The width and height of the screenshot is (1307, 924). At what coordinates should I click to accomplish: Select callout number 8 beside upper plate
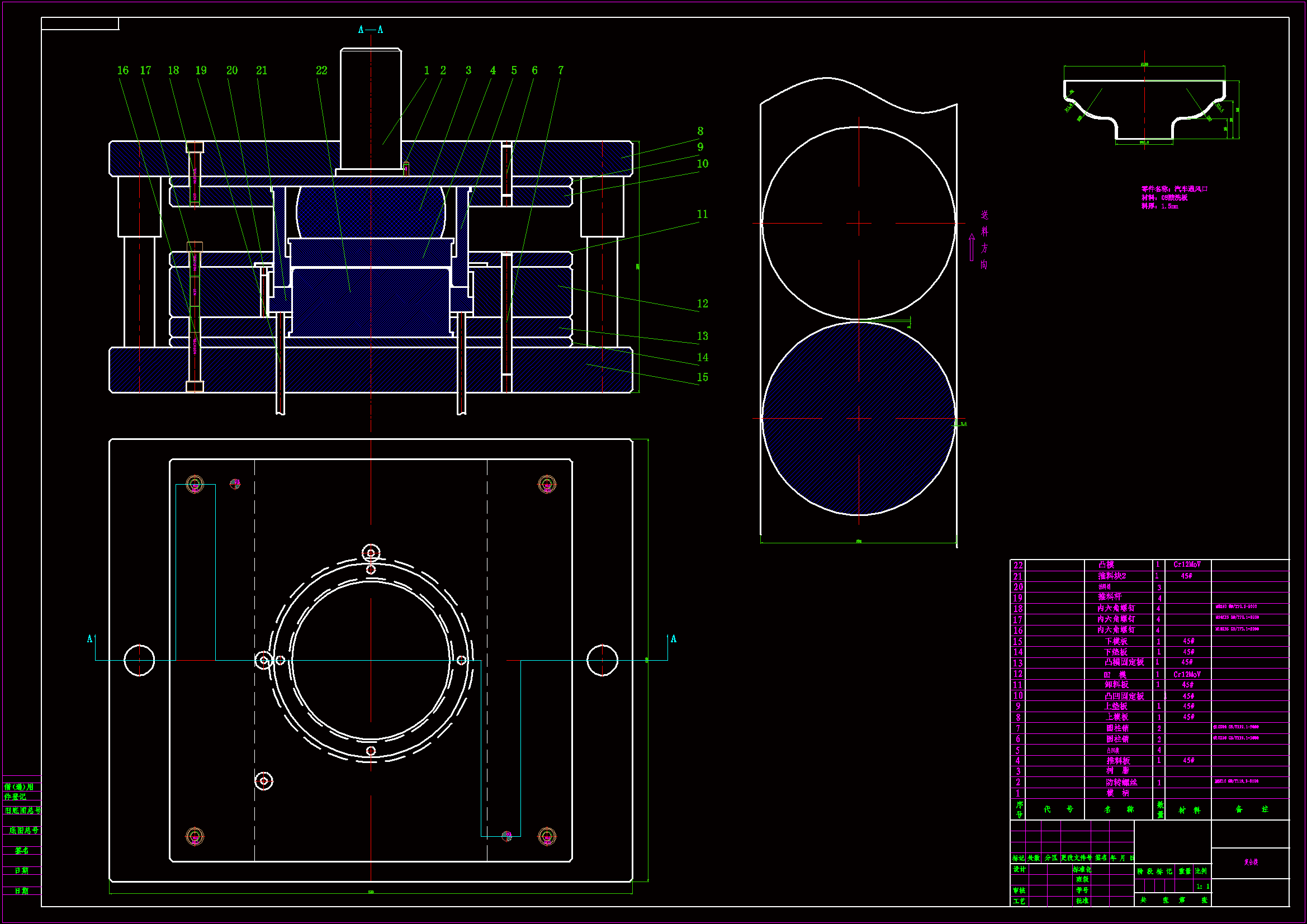(700, 131)
